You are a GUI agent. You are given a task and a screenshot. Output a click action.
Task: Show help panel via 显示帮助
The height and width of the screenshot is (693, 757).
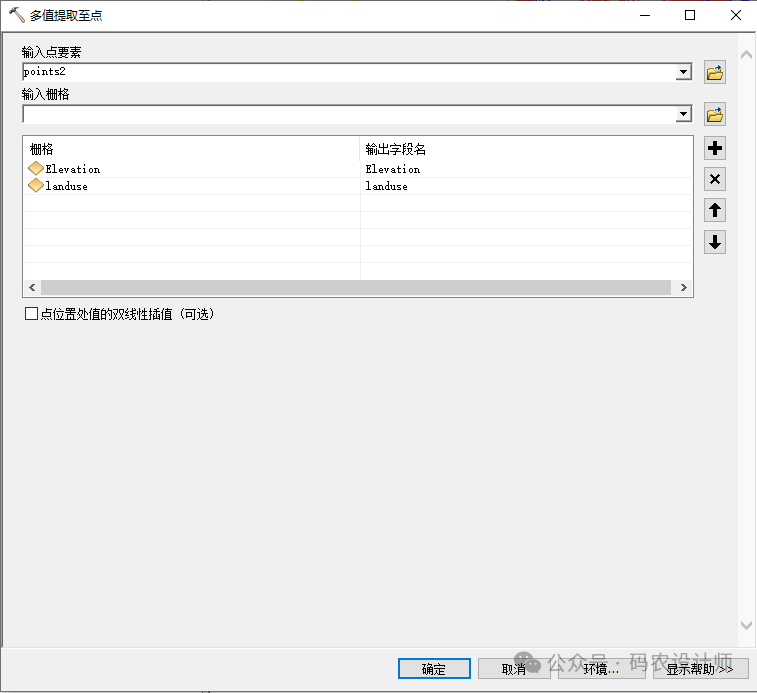(x=699, y=669)
